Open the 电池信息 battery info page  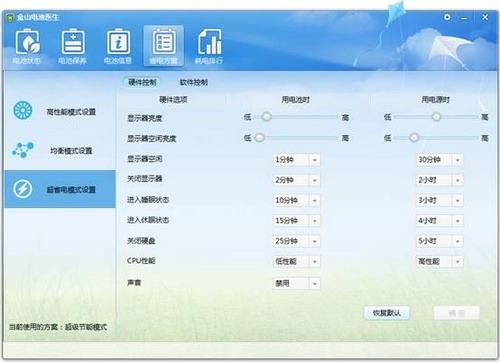pyautogui.click(x=118, y=46)
